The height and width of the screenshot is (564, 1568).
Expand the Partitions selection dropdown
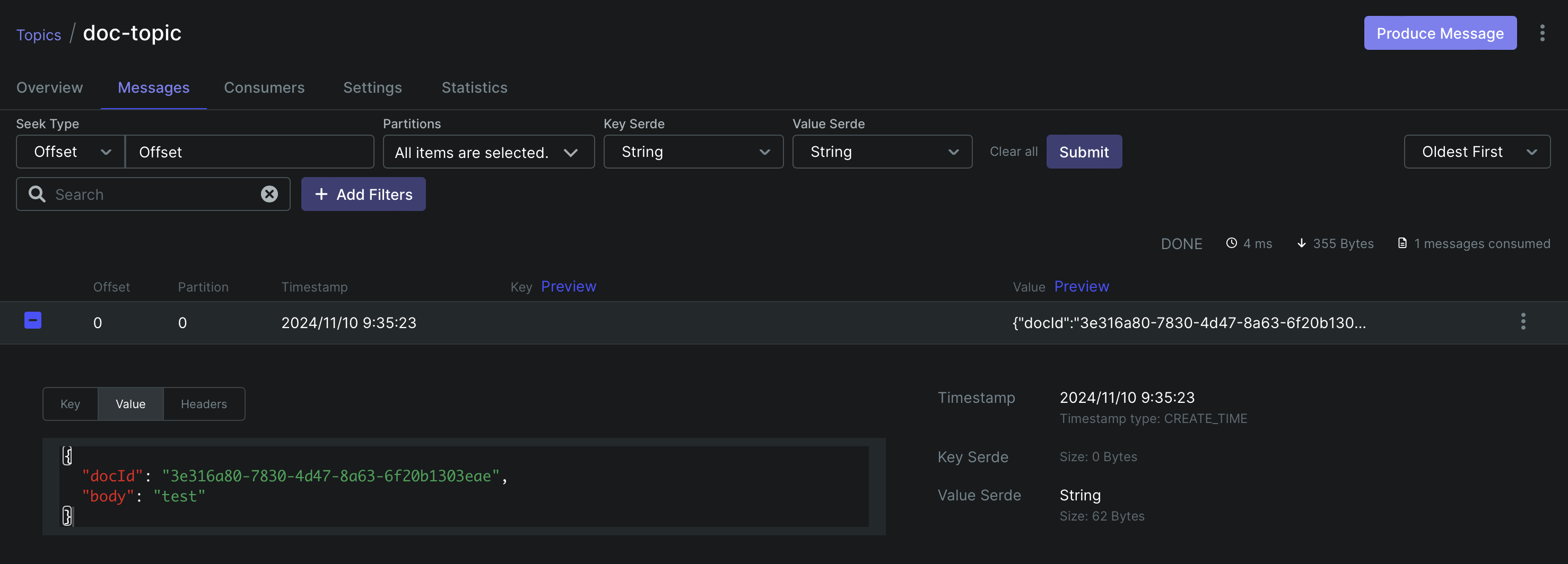coord(488,152)
